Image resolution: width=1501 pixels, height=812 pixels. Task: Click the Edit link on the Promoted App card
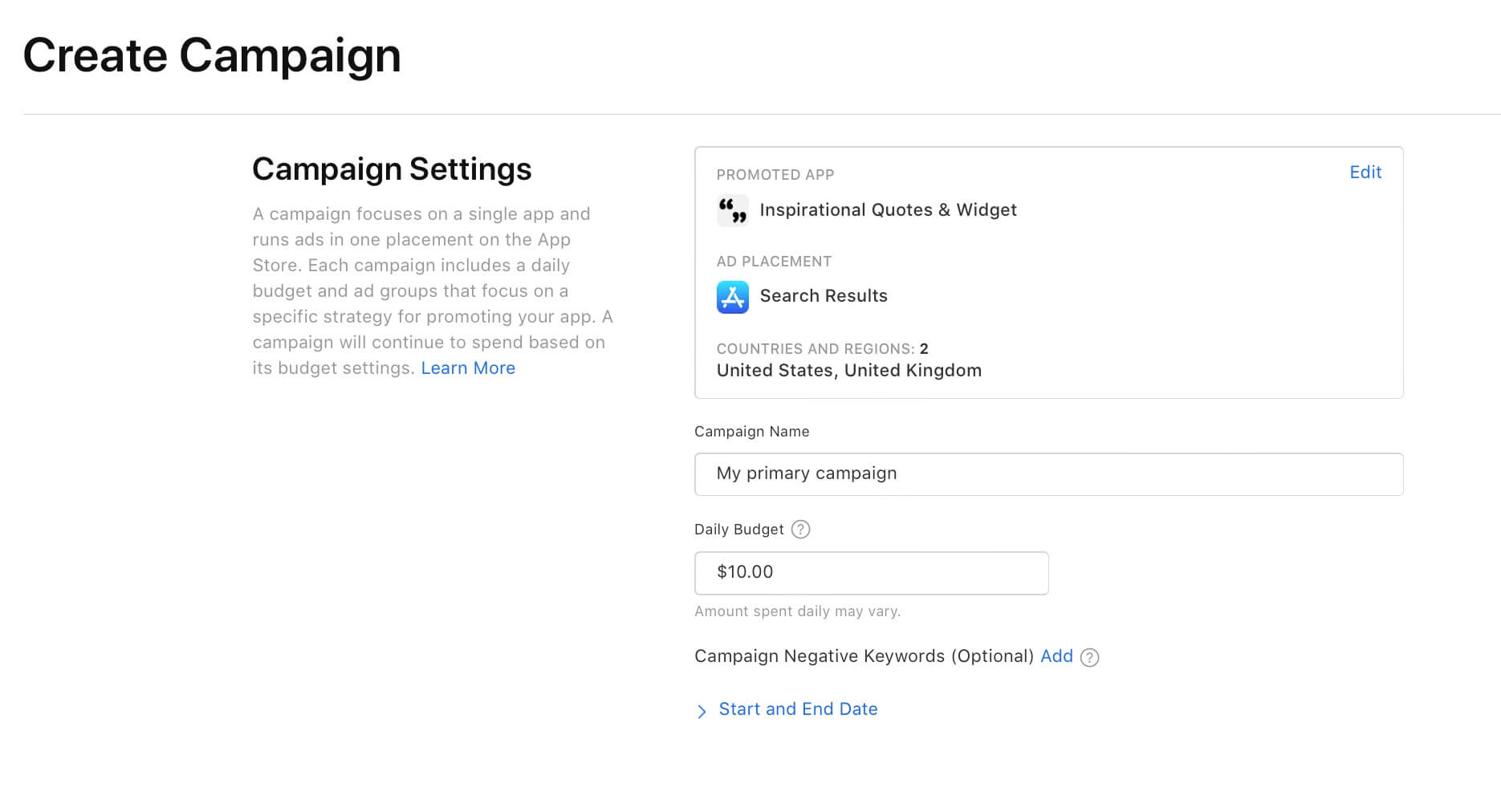coord(1365,172)
